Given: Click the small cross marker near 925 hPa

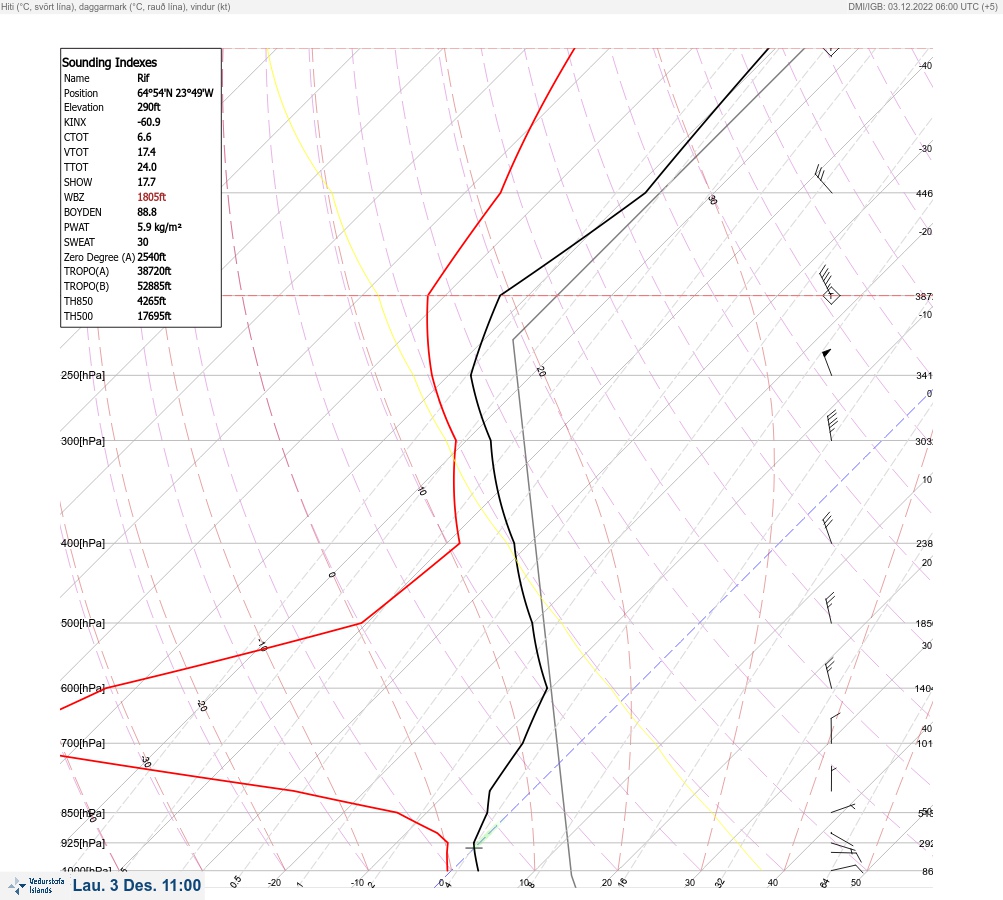Looking at the screenshot, I should tap(474, 848).
